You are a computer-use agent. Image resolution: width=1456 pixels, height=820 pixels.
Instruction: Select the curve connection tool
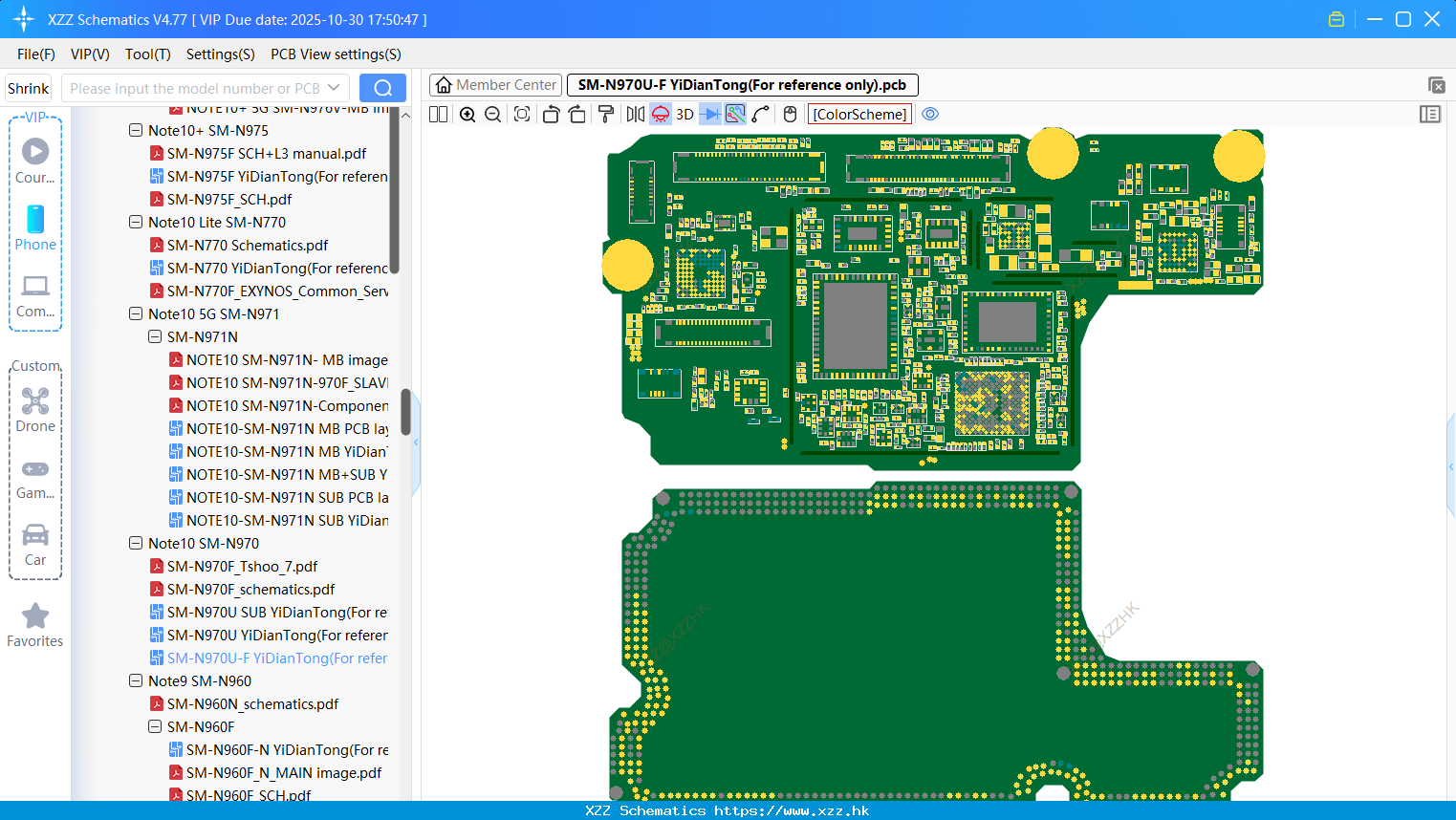(761, 115)
